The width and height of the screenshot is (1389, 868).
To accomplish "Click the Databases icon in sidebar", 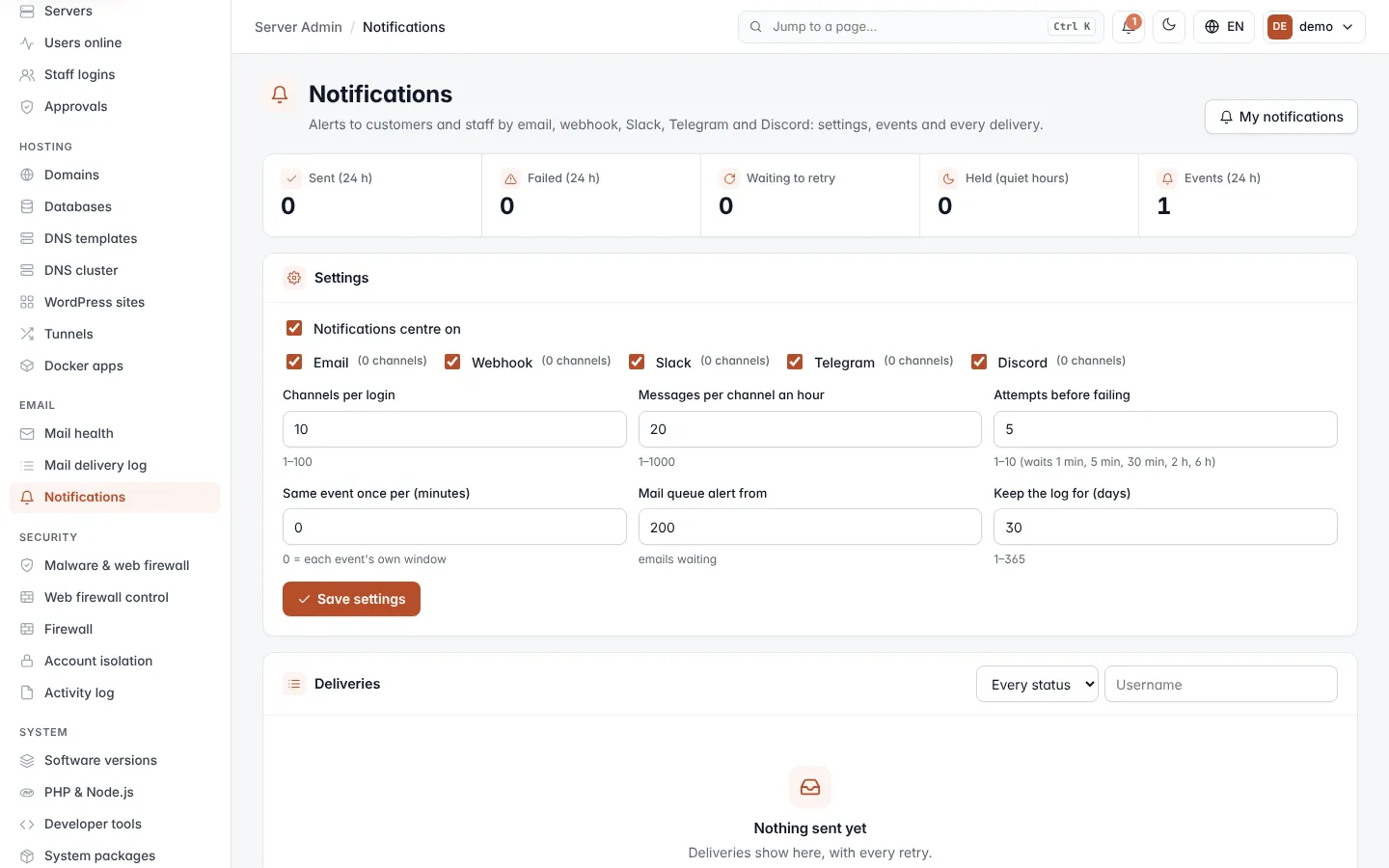I will (x=27, y=206).
